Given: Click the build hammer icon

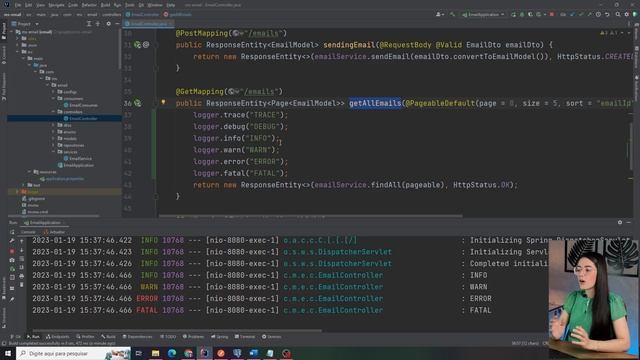Looking at the screenshot, I should click(452, 14).
